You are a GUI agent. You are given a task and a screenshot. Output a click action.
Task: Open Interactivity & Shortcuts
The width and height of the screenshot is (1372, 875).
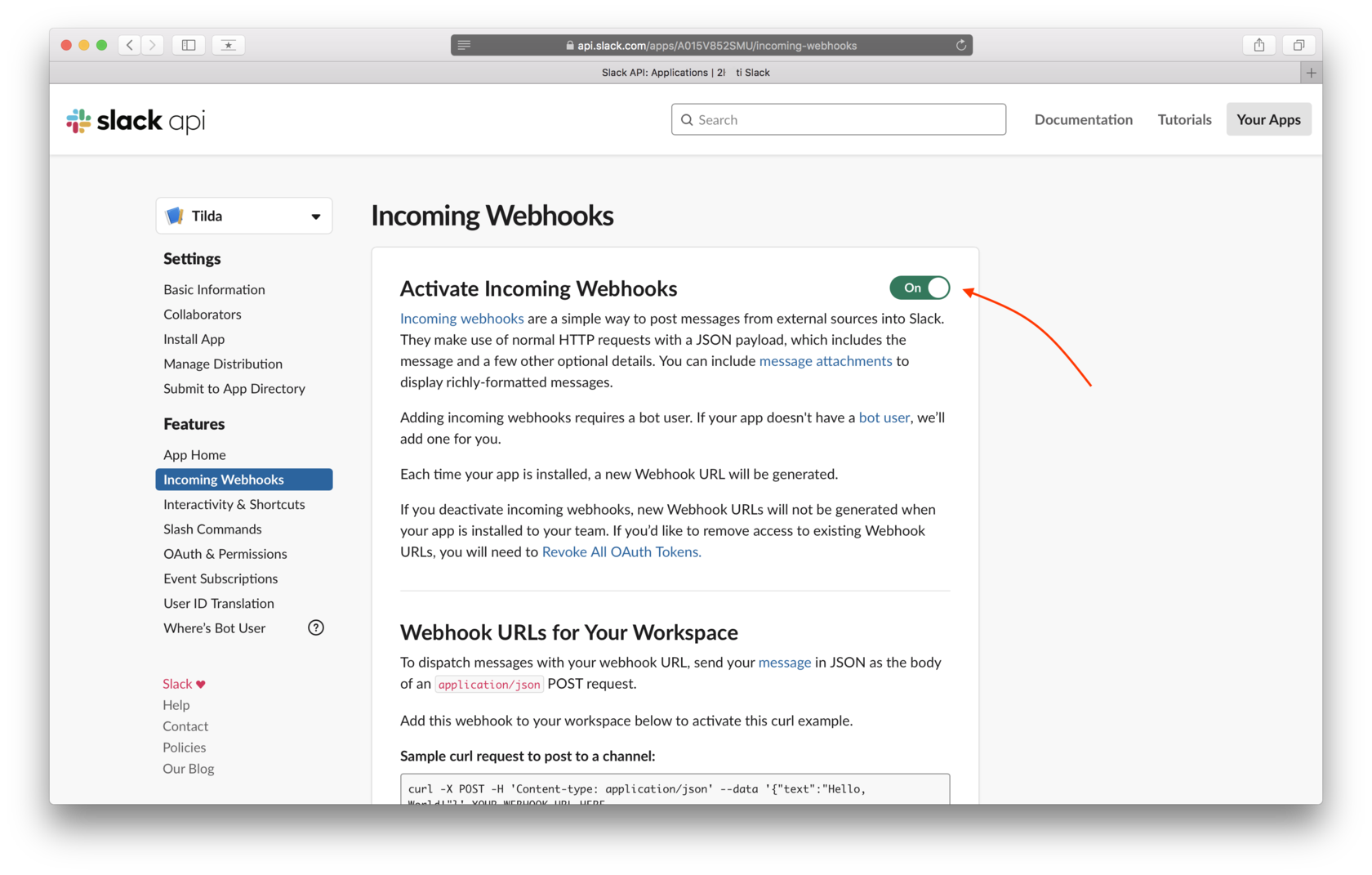coord(234,504)
